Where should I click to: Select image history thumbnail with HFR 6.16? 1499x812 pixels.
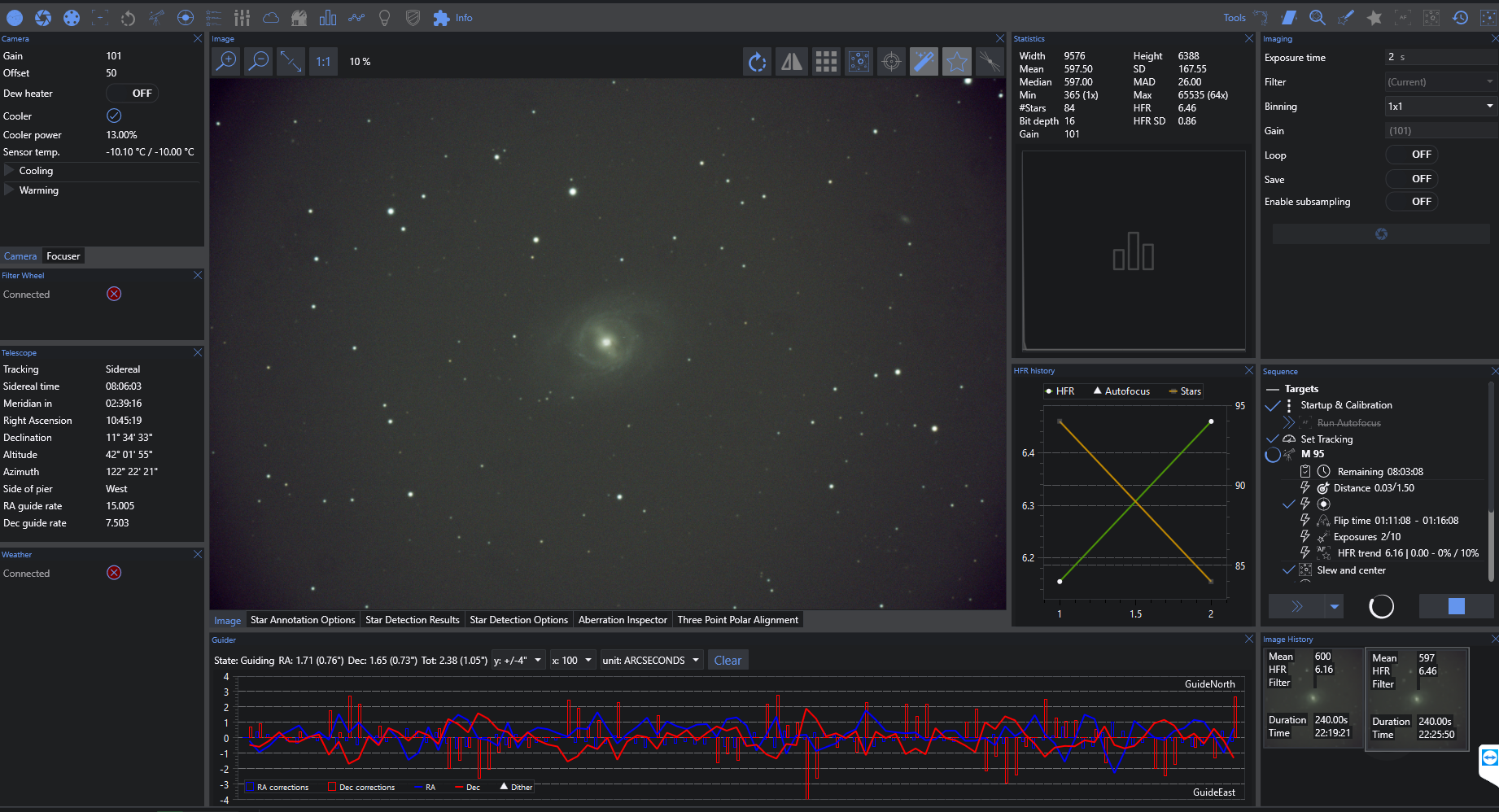click(1312, 697)
